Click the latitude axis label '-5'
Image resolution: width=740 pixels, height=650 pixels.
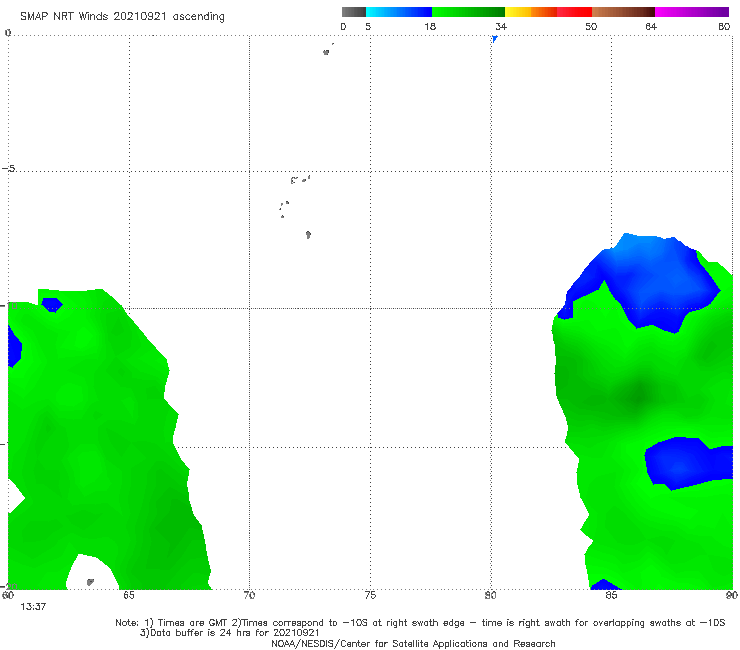9,169
